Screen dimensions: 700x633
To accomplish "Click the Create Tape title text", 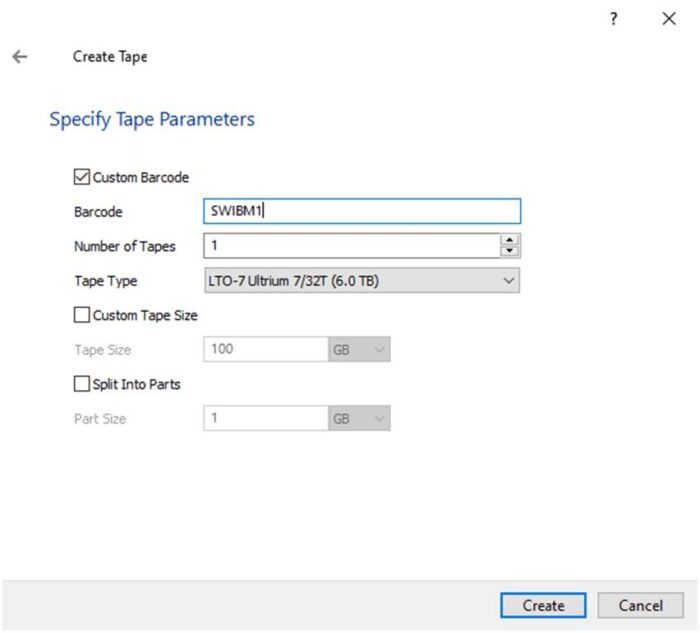I will [110, 57].
